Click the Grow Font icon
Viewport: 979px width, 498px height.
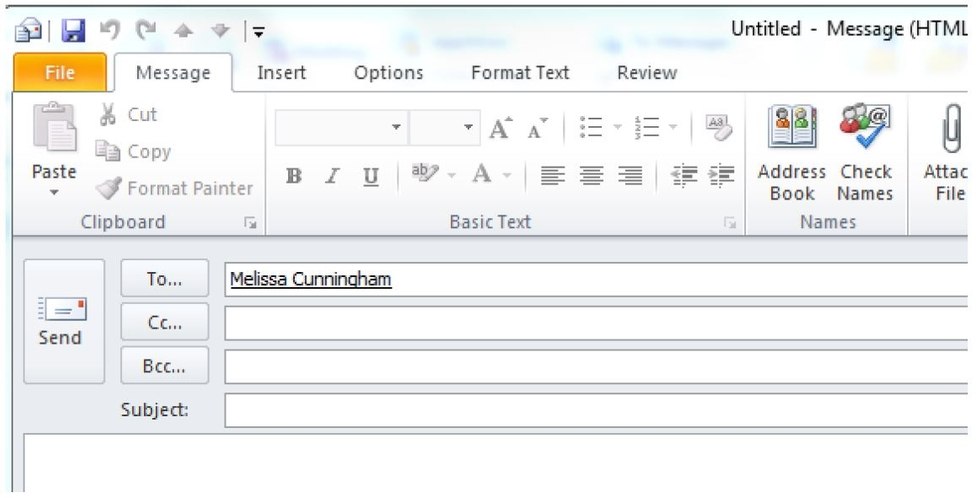pos(500,128)
